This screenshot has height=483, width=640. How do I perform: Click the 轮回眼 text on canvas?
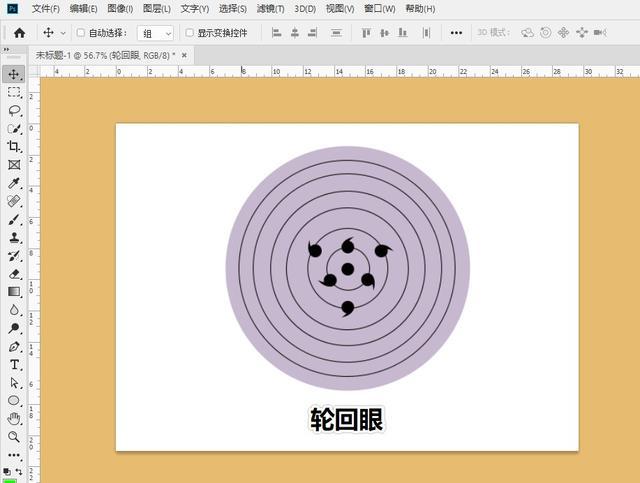[x=347, y=419]
